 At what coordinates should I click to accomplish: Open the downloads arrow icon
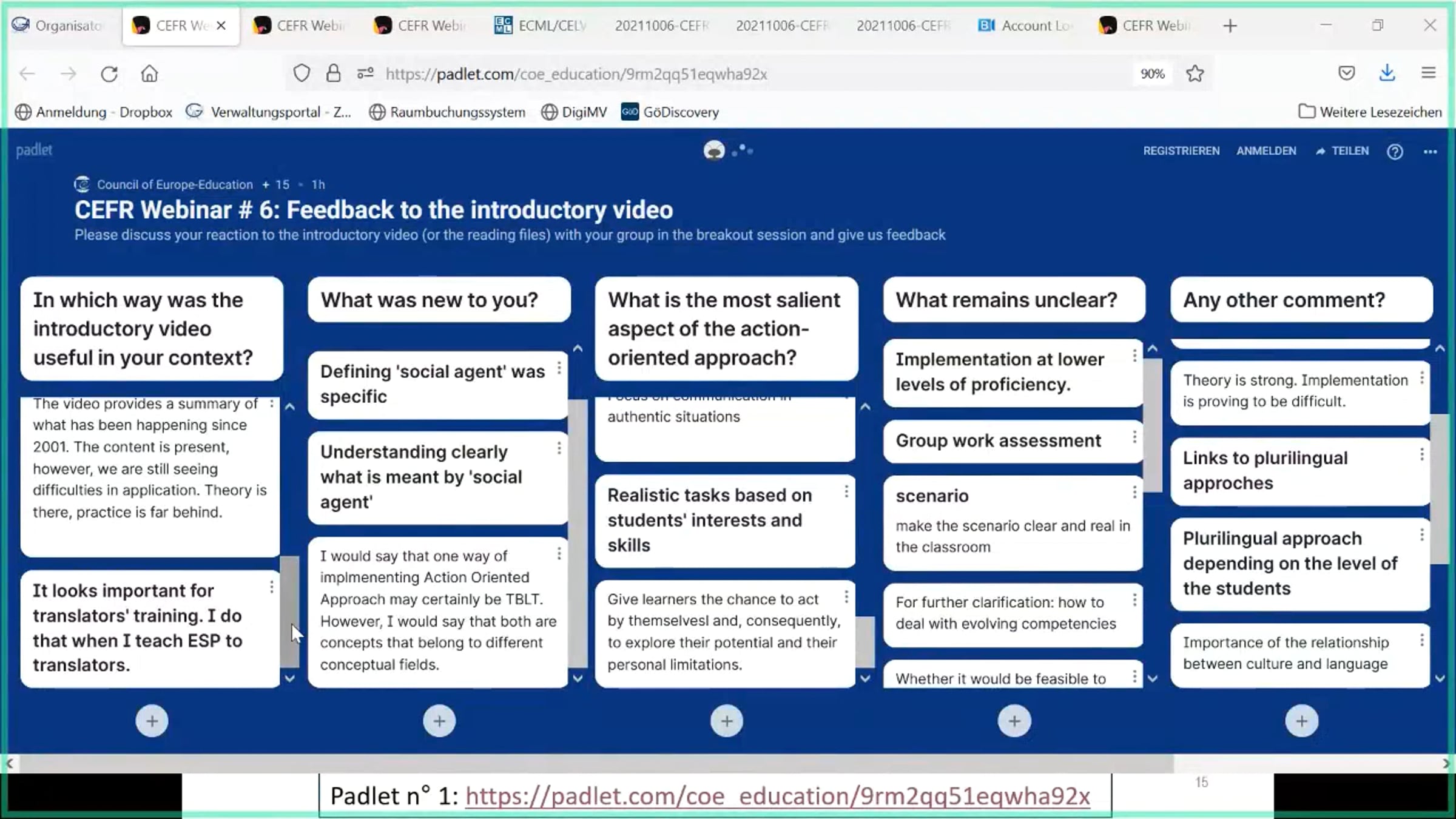coord(1387,74)
